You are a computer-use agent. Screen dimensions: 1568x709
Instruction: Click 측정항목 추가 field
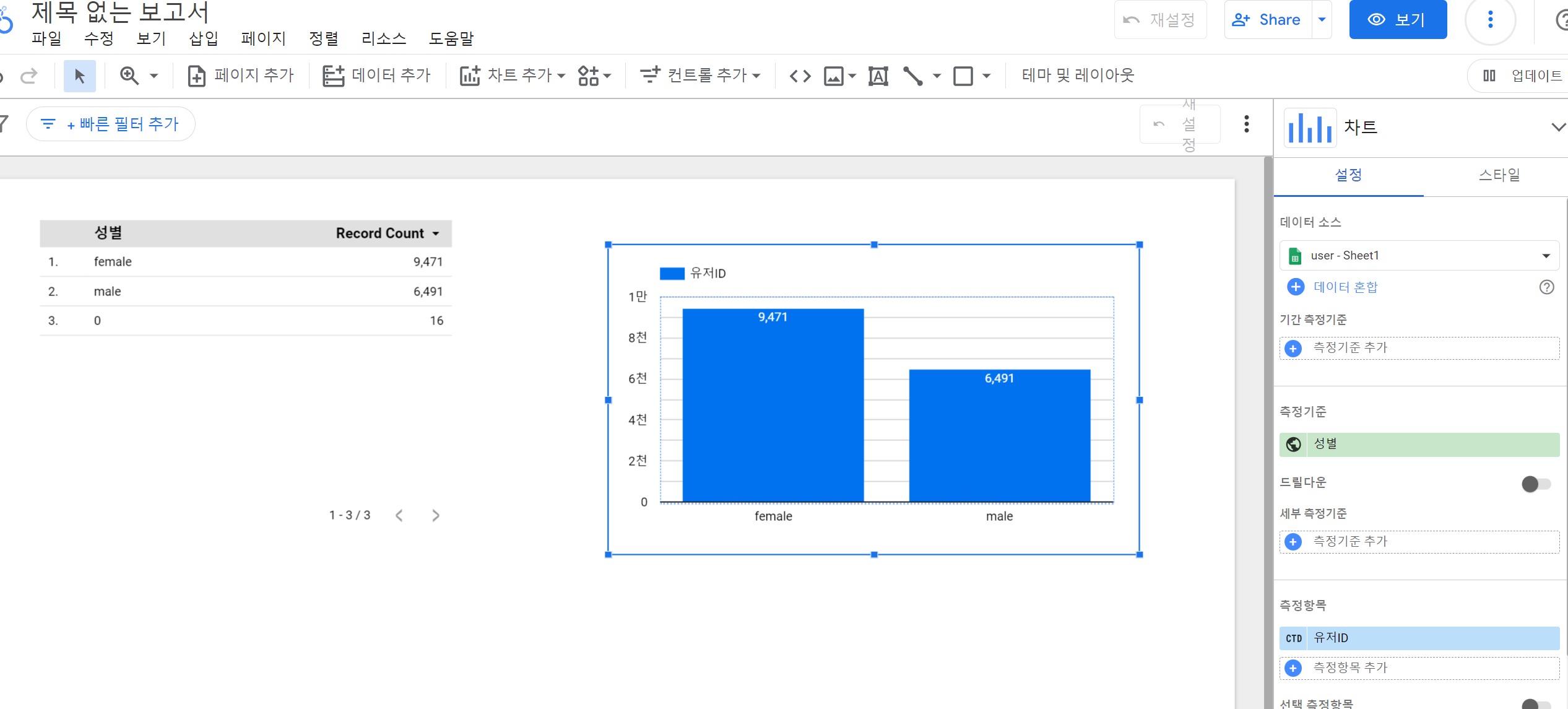[x=1419, y=668]
